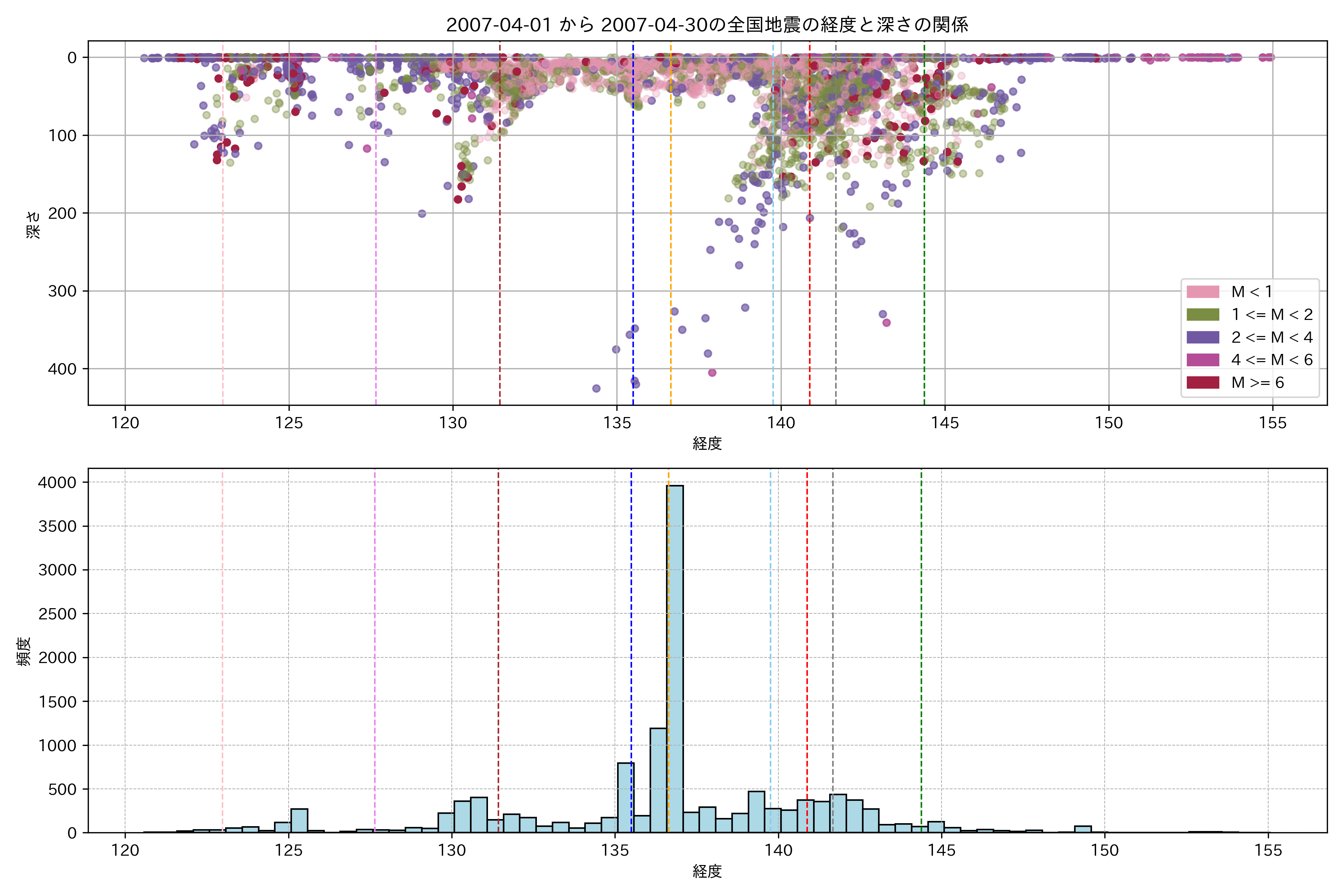Screen dimensions: 1344x896
Task: Click the histogram bar at about 1200 frequency
Action: tap(658, 780)
